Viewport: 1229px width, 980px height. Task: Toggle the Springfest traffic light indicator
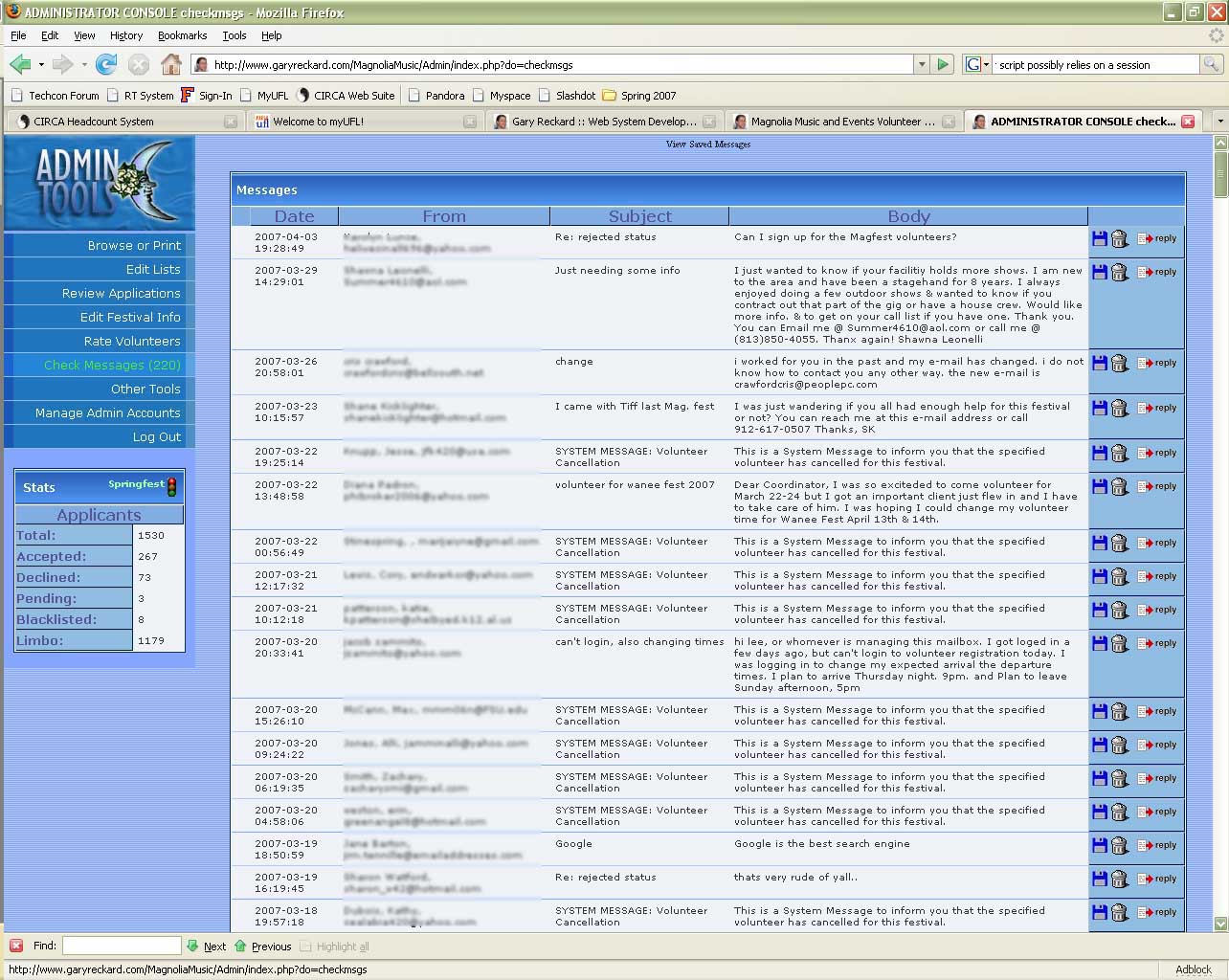point(172,486)
